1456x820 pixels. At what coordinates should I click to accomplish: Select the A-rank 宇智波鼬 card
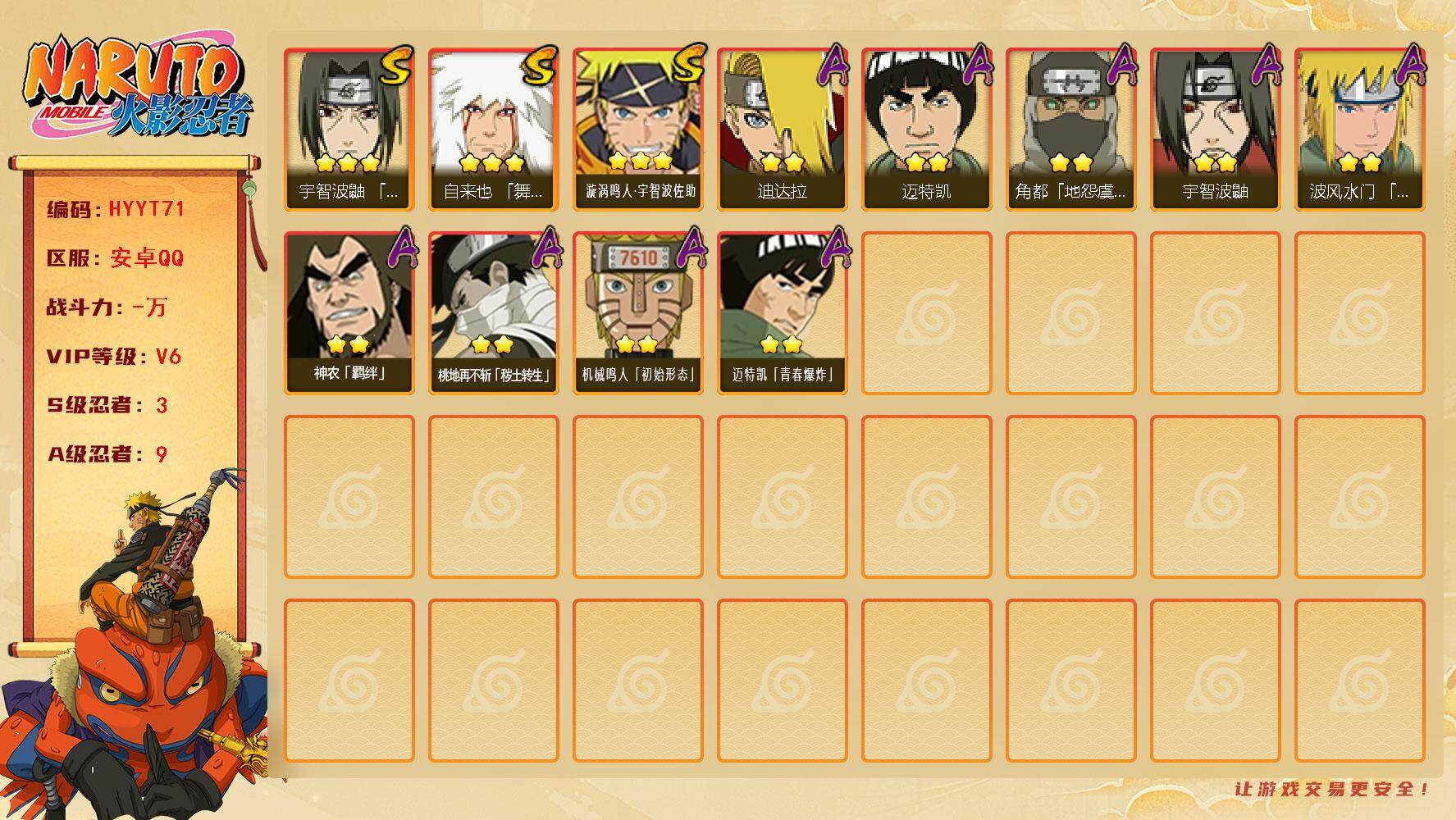(1215, 129)
